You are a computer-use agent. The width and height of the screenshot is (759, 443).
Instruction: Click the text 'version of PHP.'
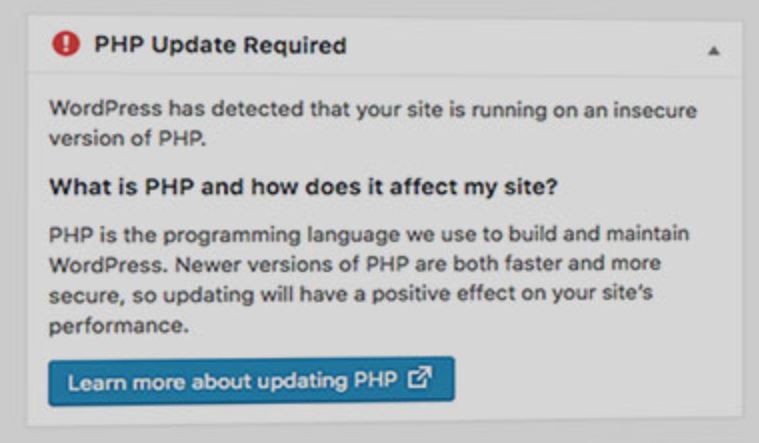tap(128, 138)
